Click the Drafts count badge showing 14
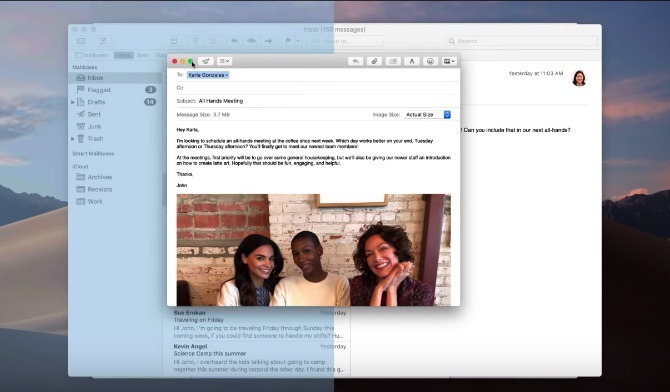The image size is (670, 392). click(150, 102)
